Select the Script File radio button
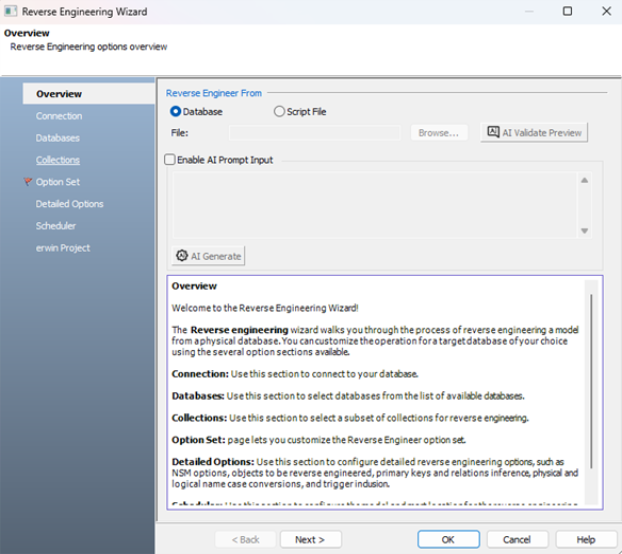 (x=279, y=112)
